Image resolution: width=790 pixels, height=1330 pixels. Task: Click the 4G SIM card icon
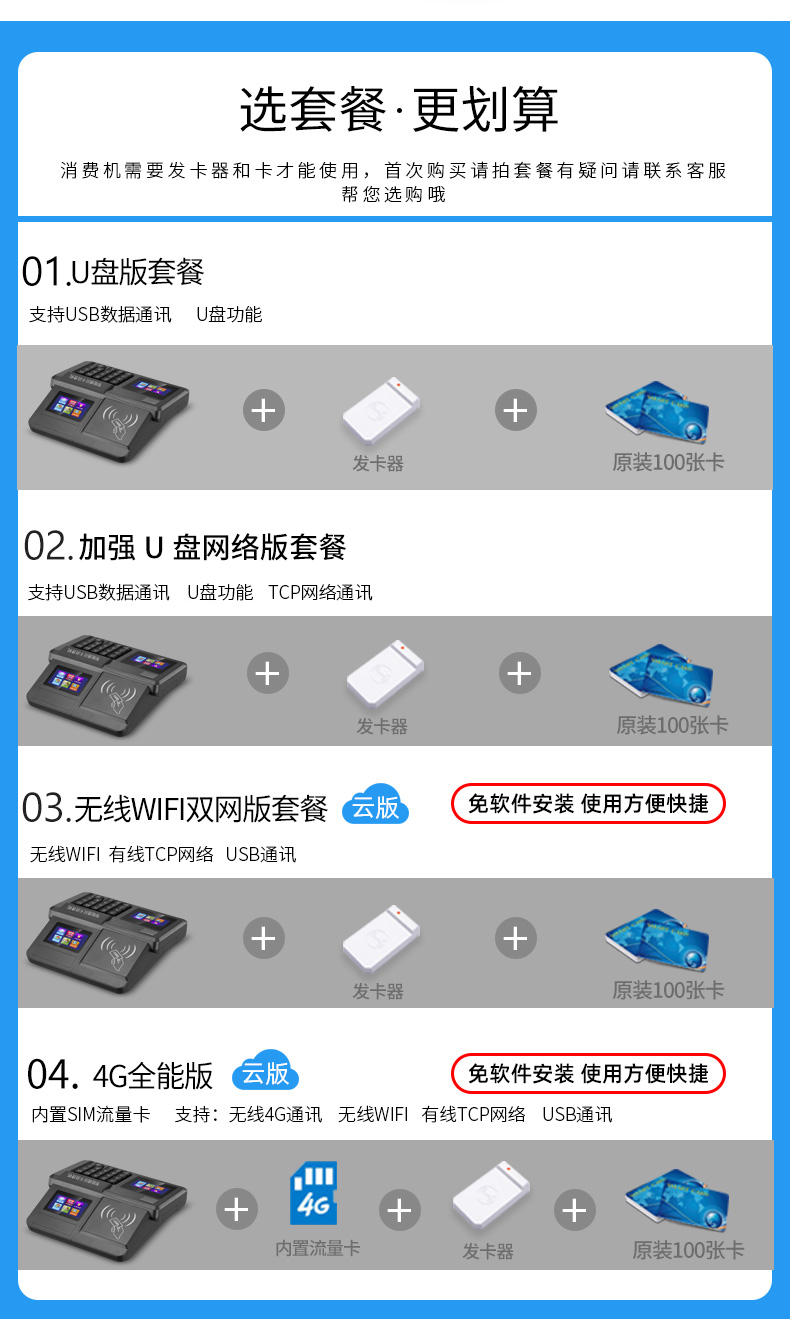click(314, 1193)
